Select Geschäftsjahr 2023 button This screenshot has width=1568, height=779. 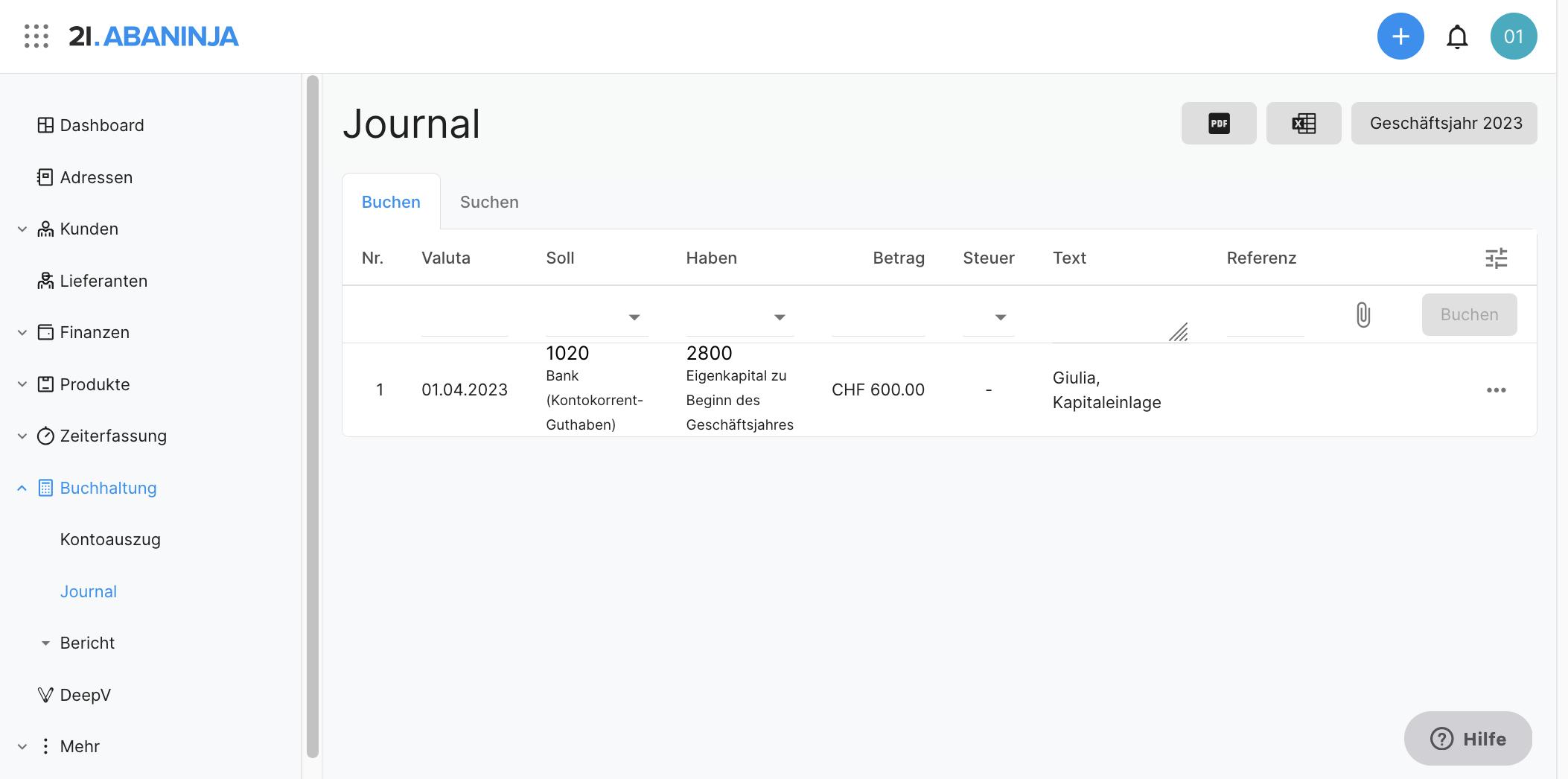pos(1444,124)
